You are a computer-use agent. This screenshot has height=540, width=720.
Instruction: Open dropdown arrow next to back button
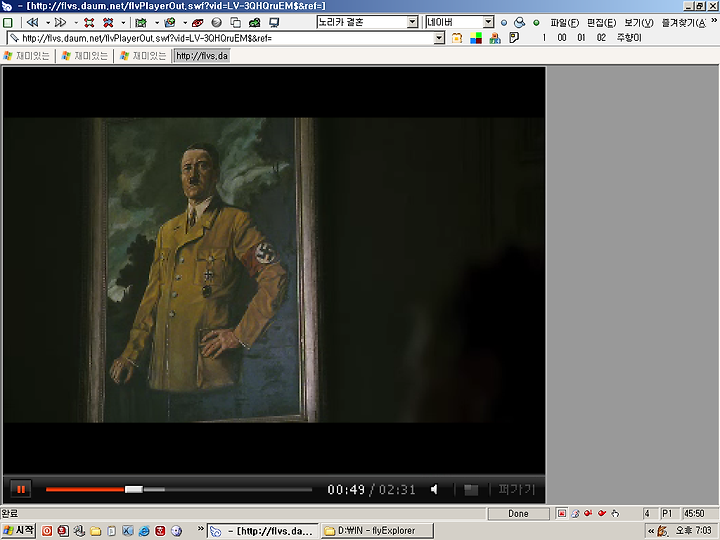point(48,22)
